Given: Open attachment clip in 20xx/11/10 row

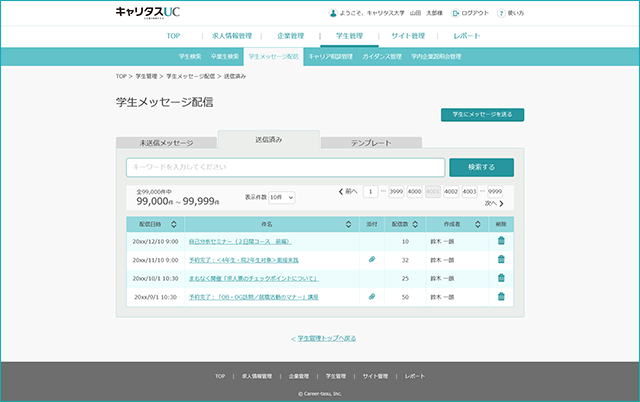Looking at the screenshot, I should pos(372,259).
